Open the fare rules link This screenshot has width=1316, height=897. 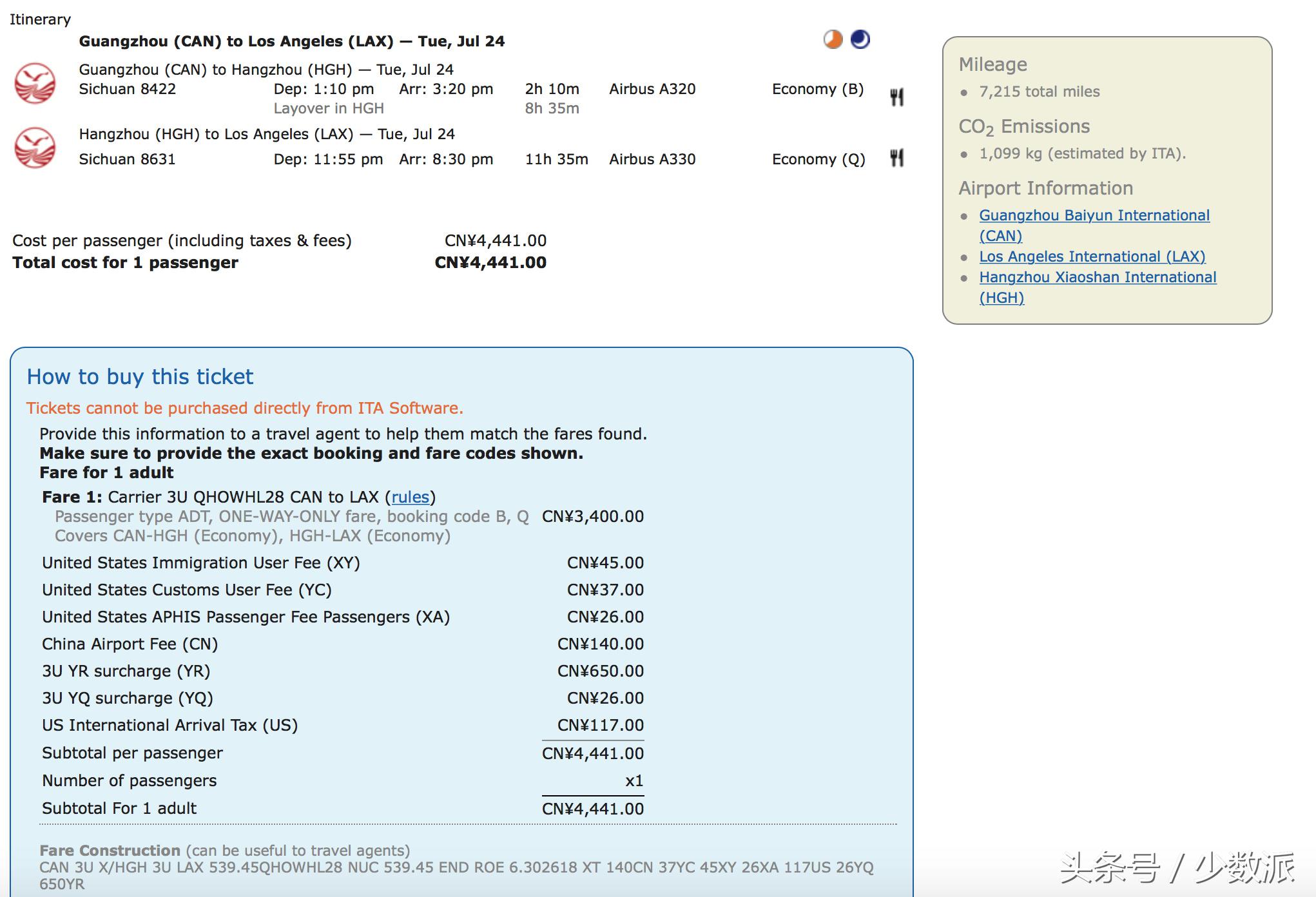click(410, 497)
